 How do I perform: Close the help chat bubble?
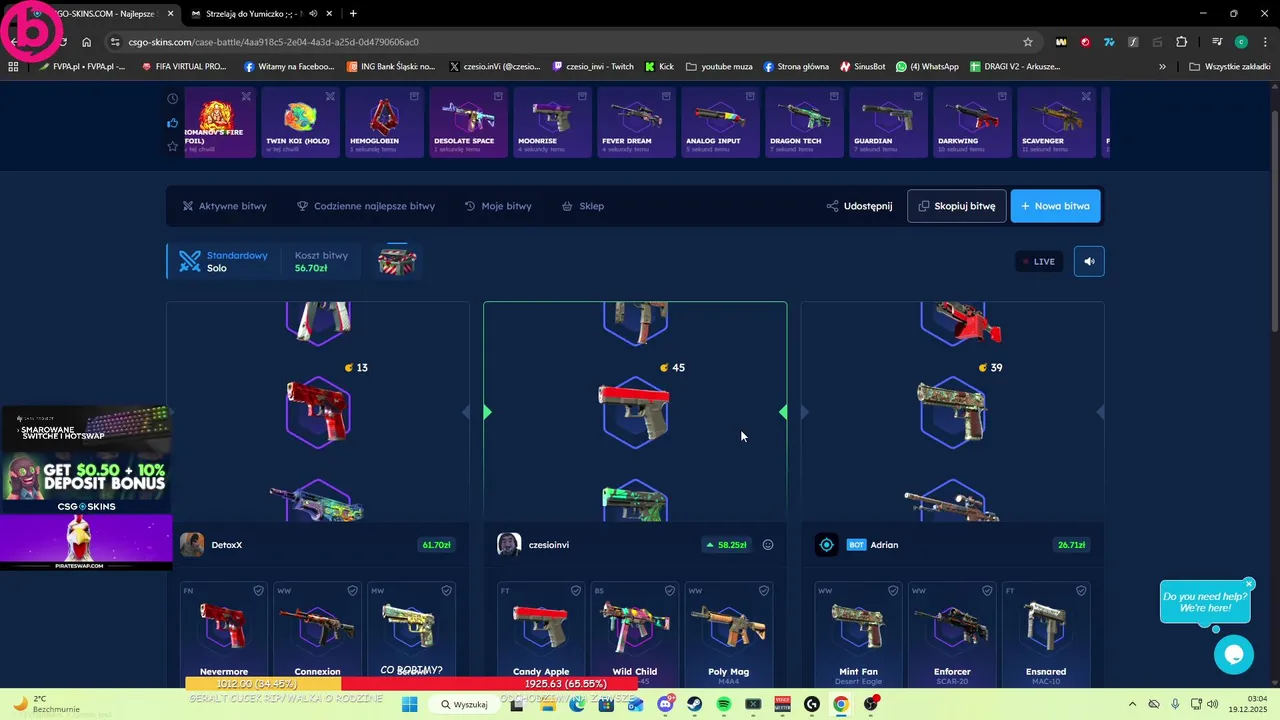coord(1249,584)
